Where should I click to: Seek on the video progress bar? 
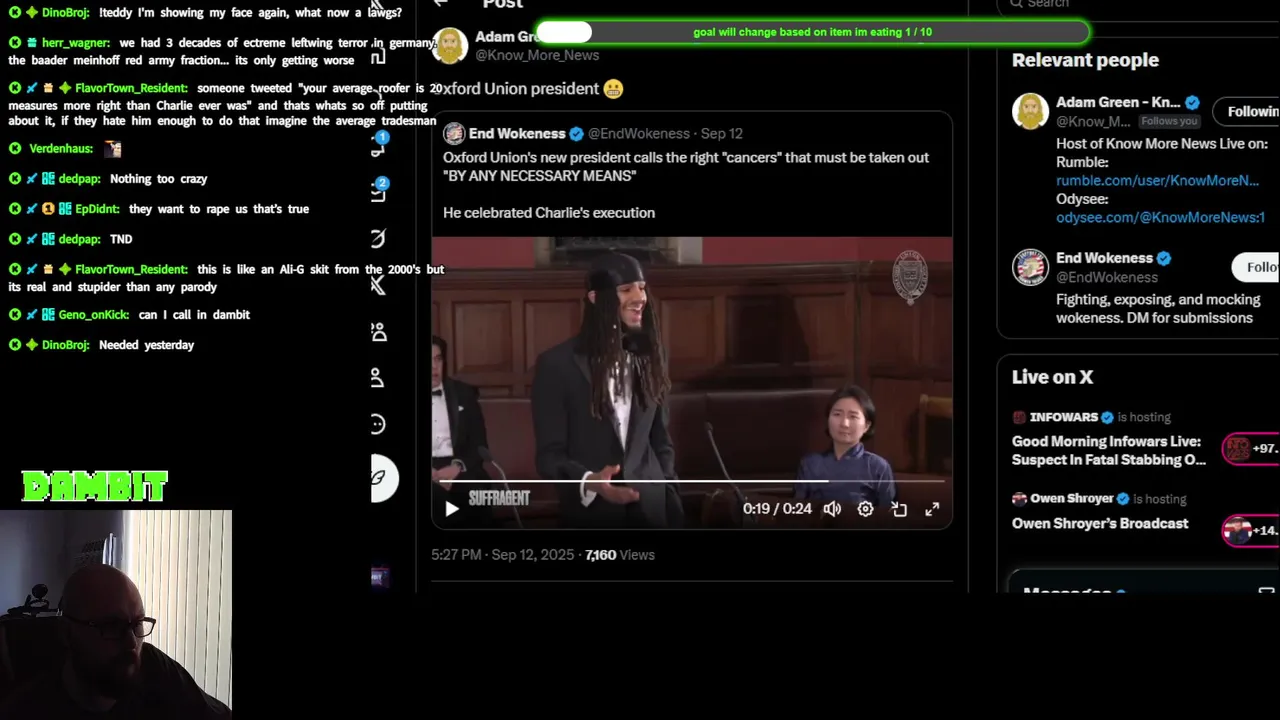click(x=692, y=481)
